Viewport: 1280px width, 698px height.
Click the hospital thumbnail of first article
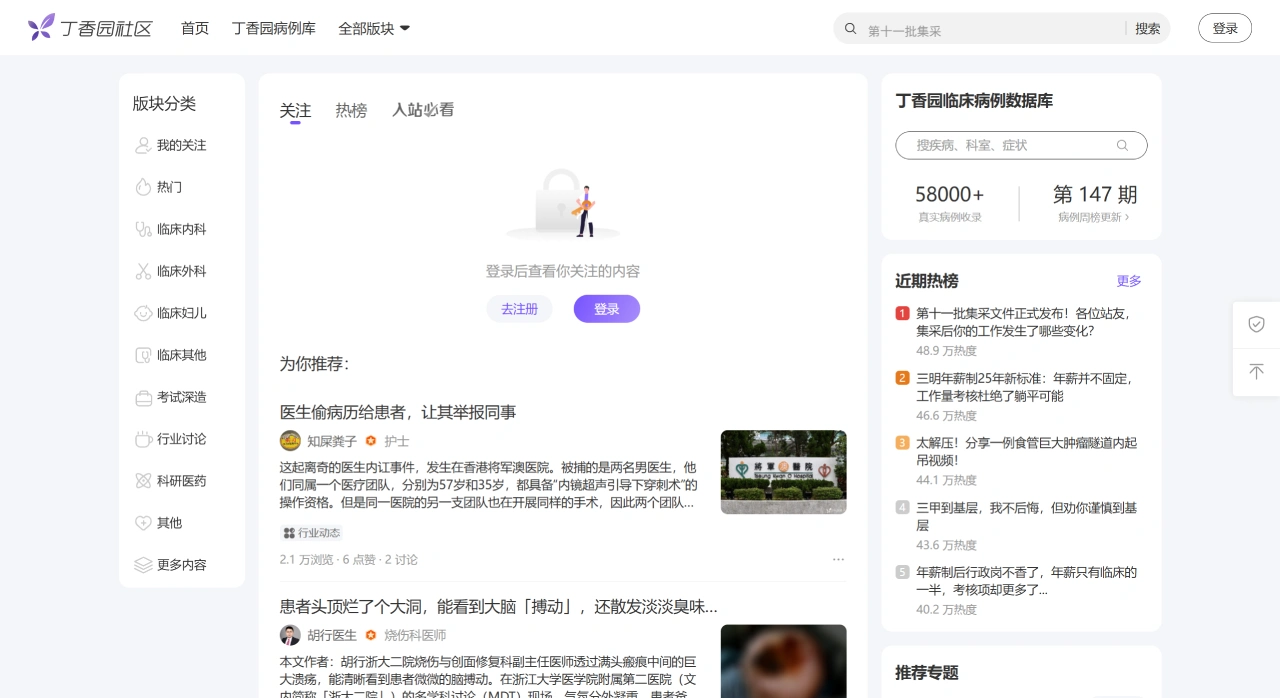(x=783, y=472)
